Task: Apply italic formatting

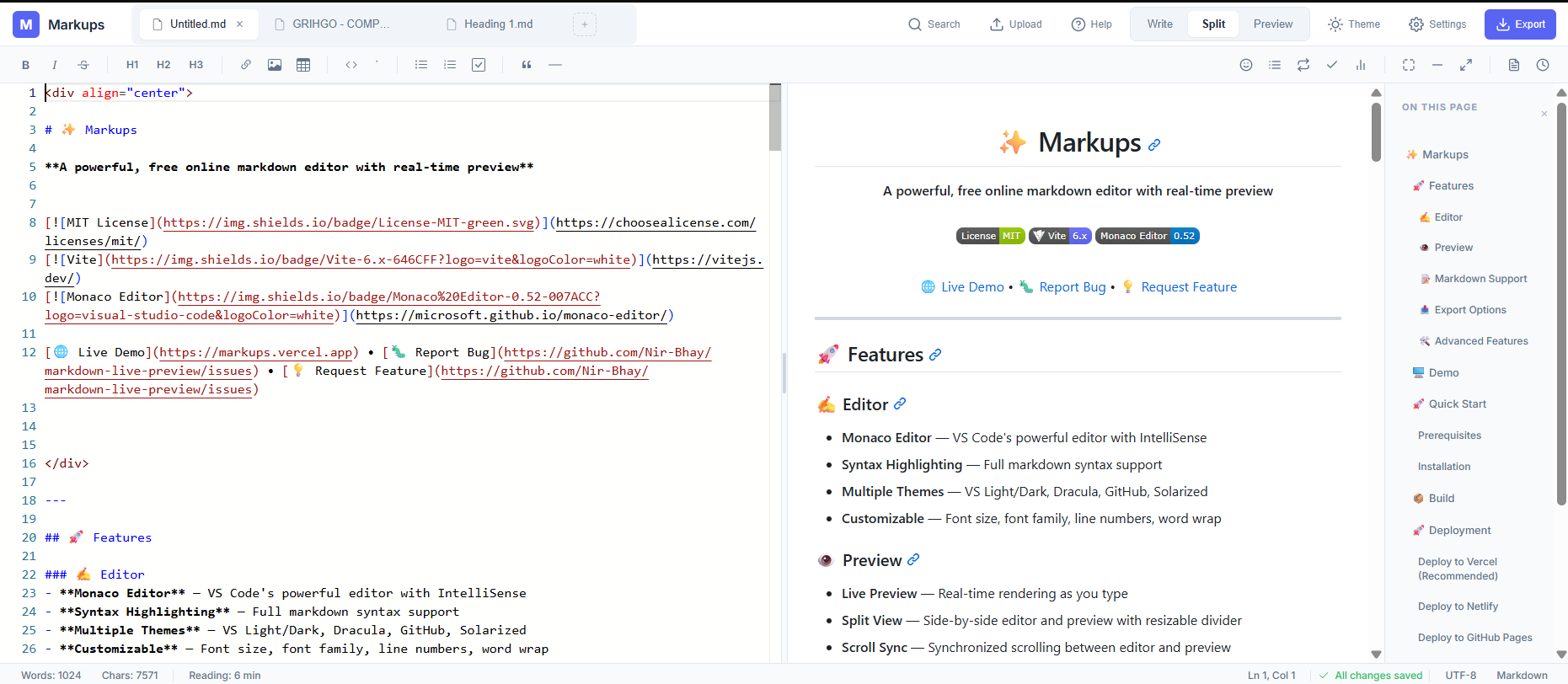Action: pos(55,65)
